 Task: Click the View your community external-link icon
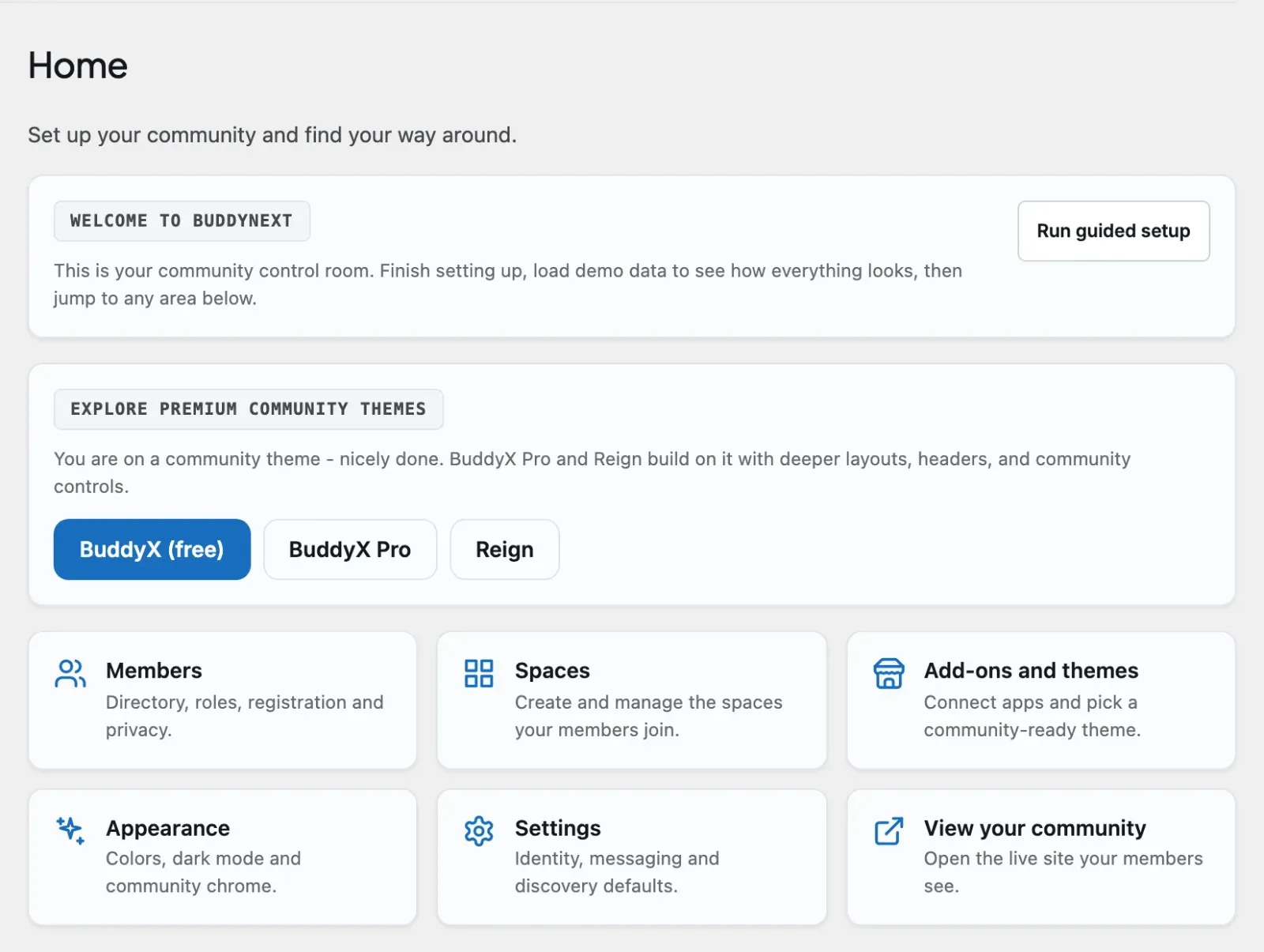889,831
